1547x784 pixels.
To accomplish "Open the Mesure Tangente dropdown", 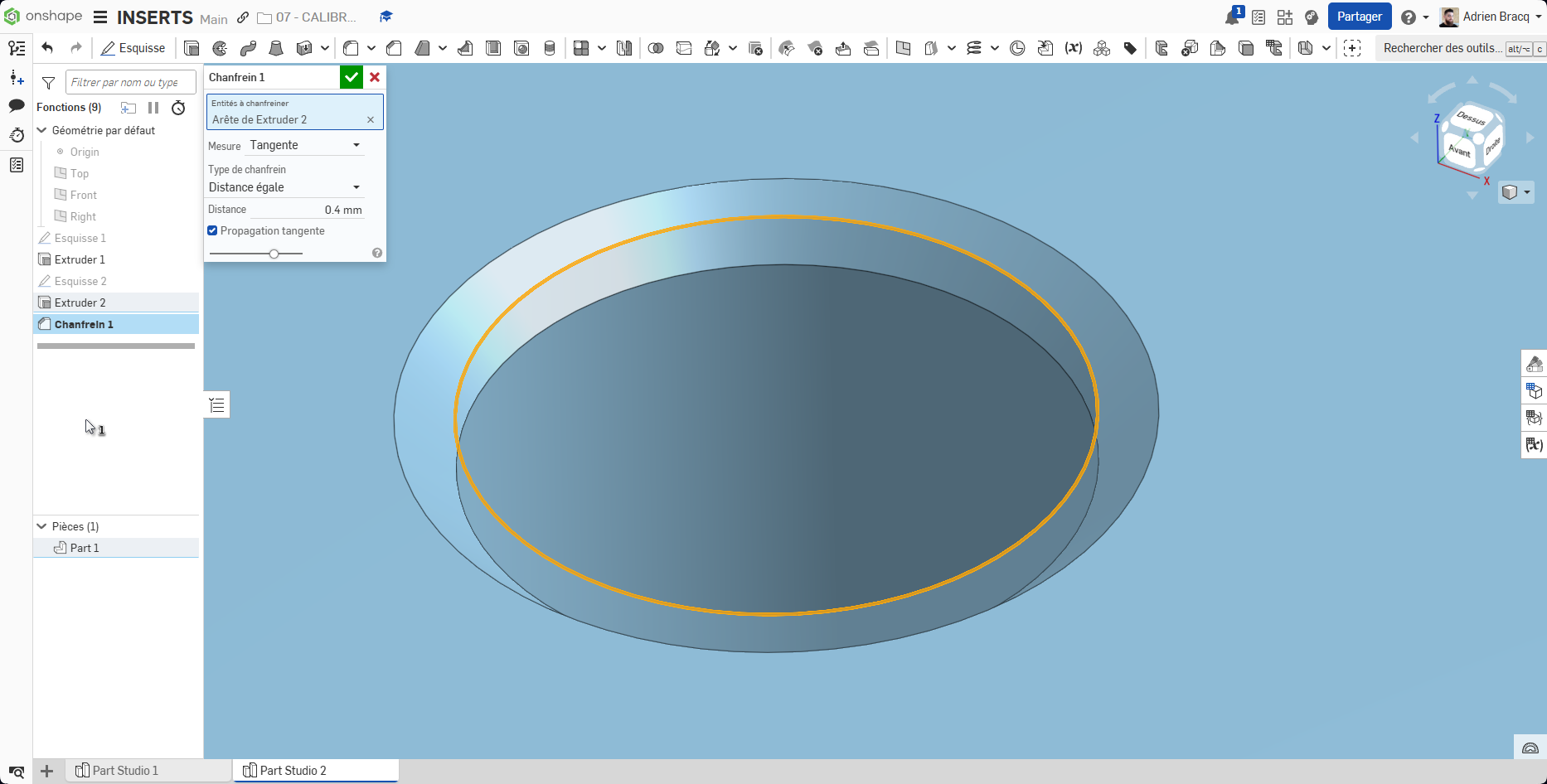I will (x=305, y=145).
